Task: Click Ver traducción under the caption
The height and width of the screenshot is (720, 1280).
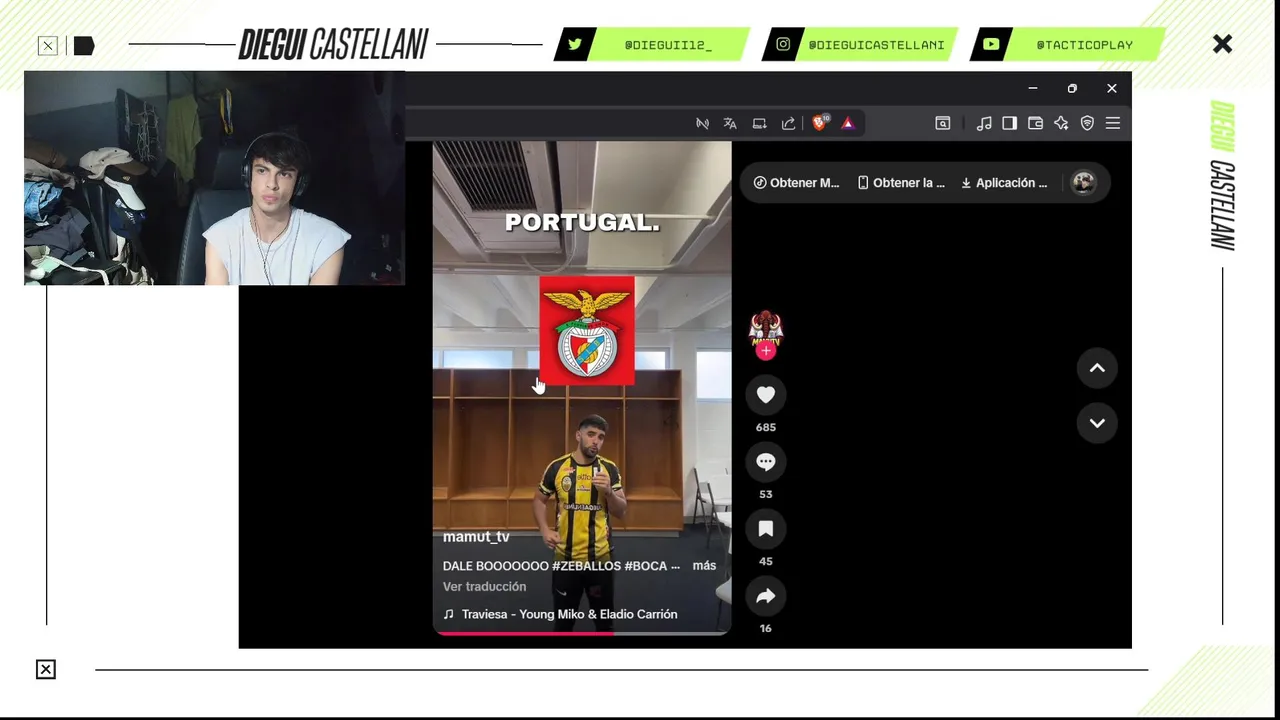Action: click(484, 587)
